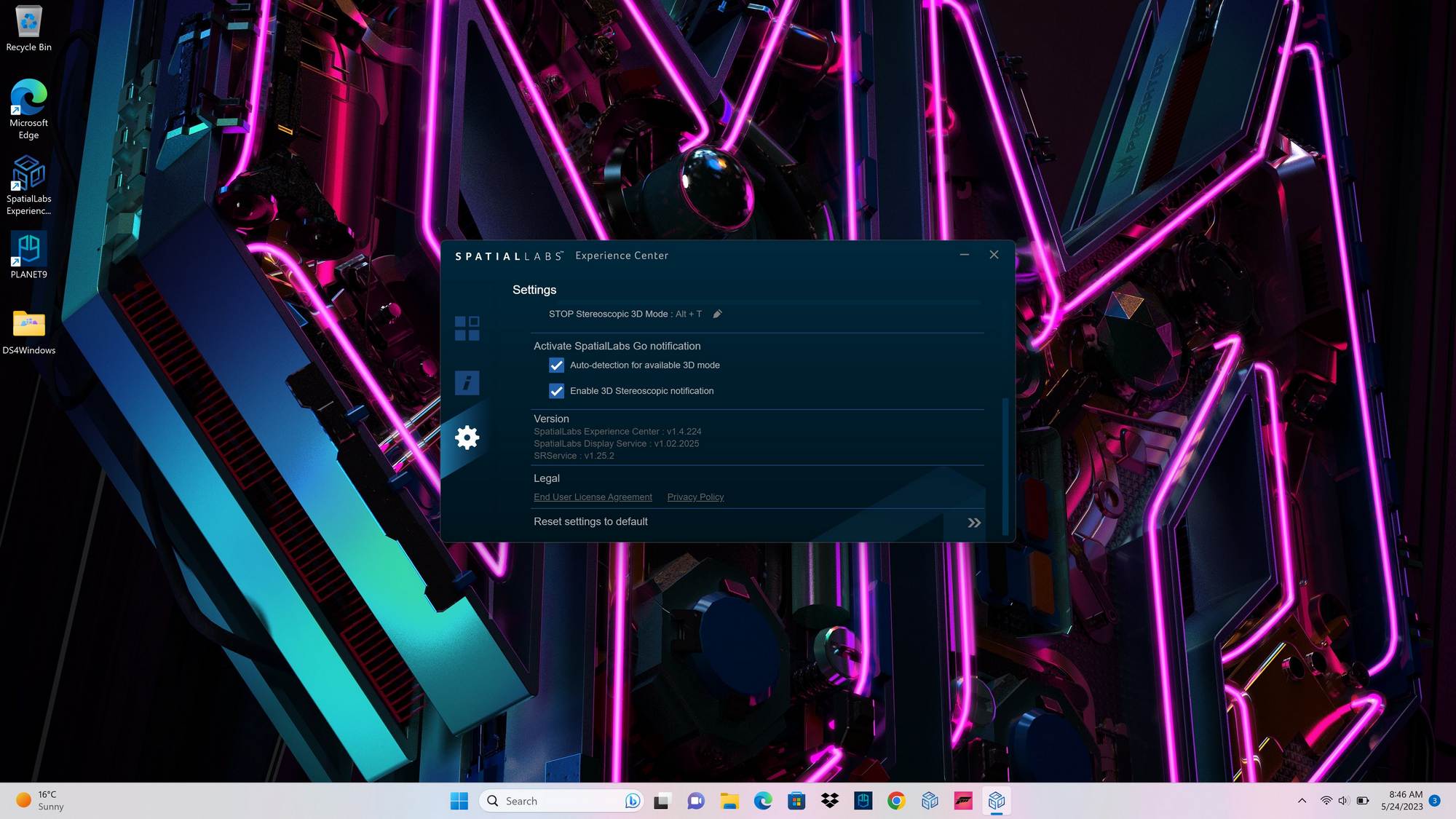The width and height of the screenshot is (1456, 819).
Task: Select SpatialLabs Display Service version text
Action: [x=616, y=443]
